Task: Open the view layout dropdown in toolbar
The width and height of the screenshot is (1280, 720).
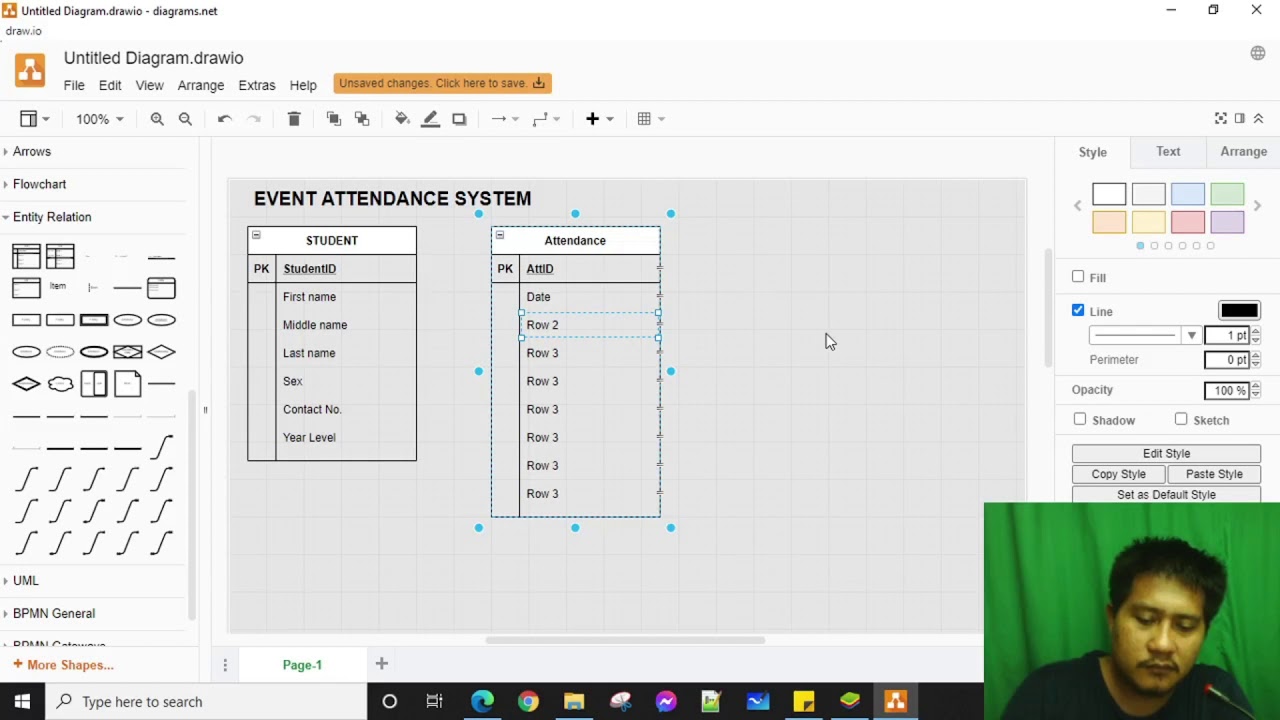Action: pos(34,119)
